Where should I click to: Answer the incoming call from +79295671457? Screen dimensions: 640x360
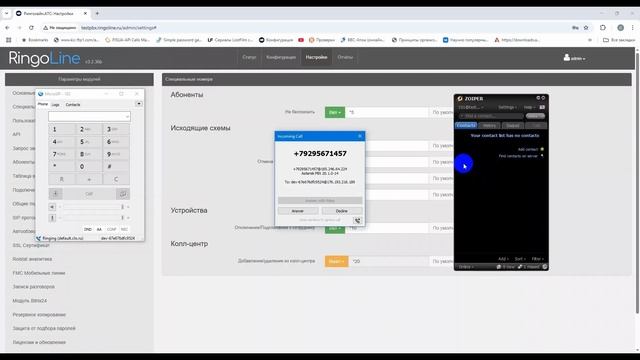pos(298,211)
